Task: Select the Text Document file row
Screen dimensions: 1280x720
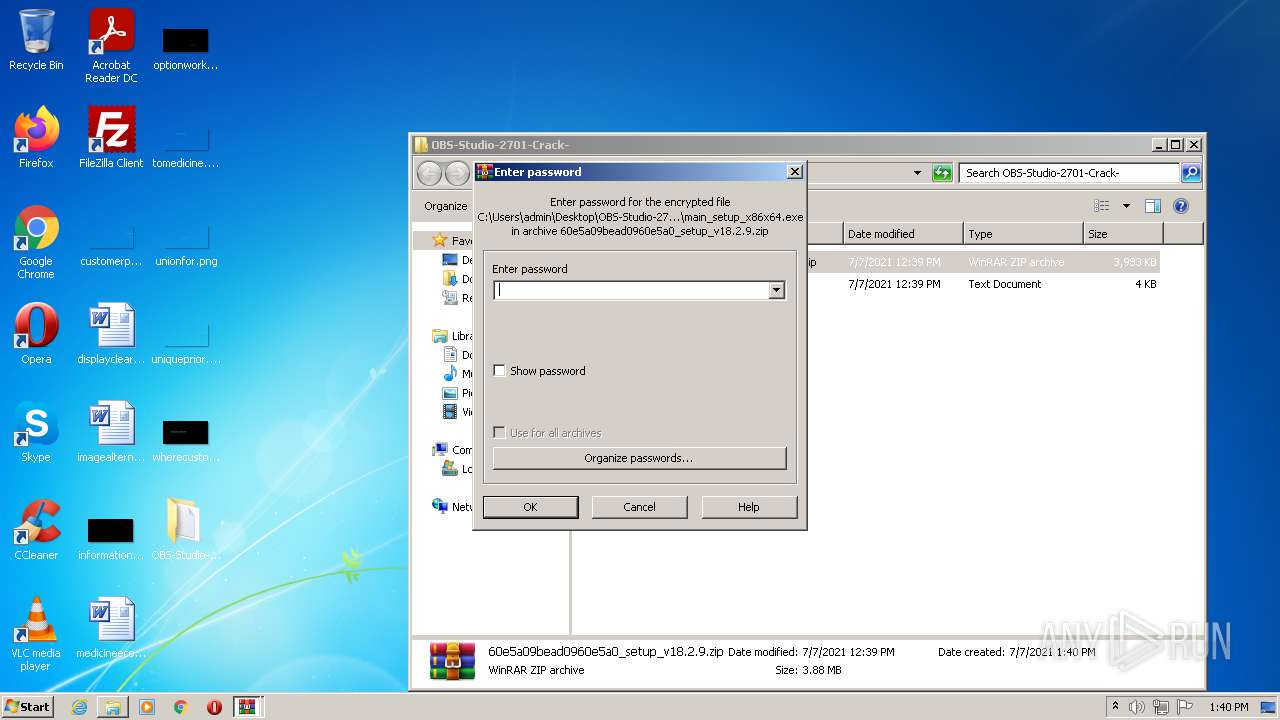Action: click(983, 284)
